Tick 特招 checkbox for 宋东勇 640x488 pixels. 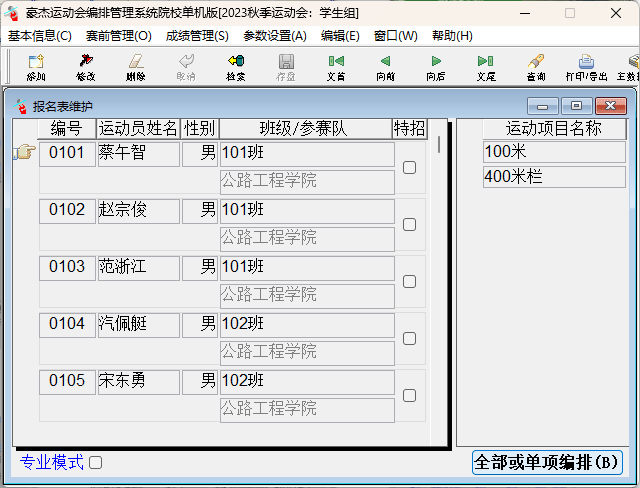coord(409,396)
